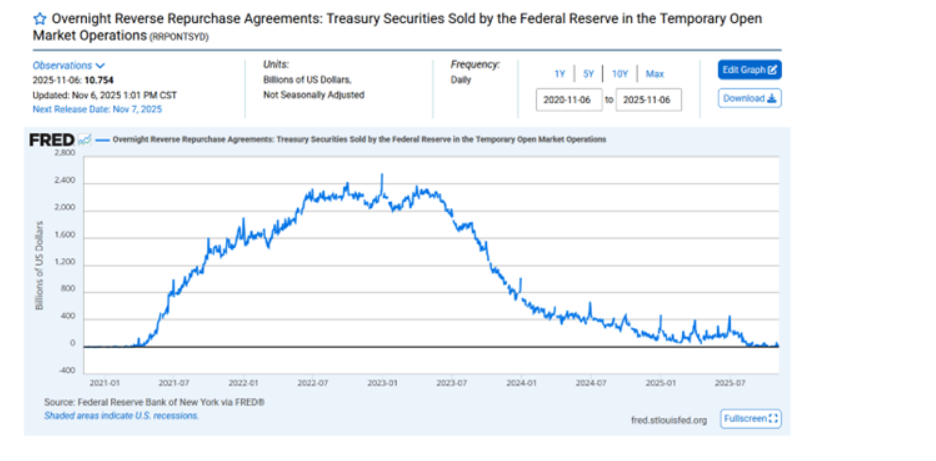The height and width of the screenshot is (461, 936).
Task: Click the Edit Graph button
Action: [749, 70]
